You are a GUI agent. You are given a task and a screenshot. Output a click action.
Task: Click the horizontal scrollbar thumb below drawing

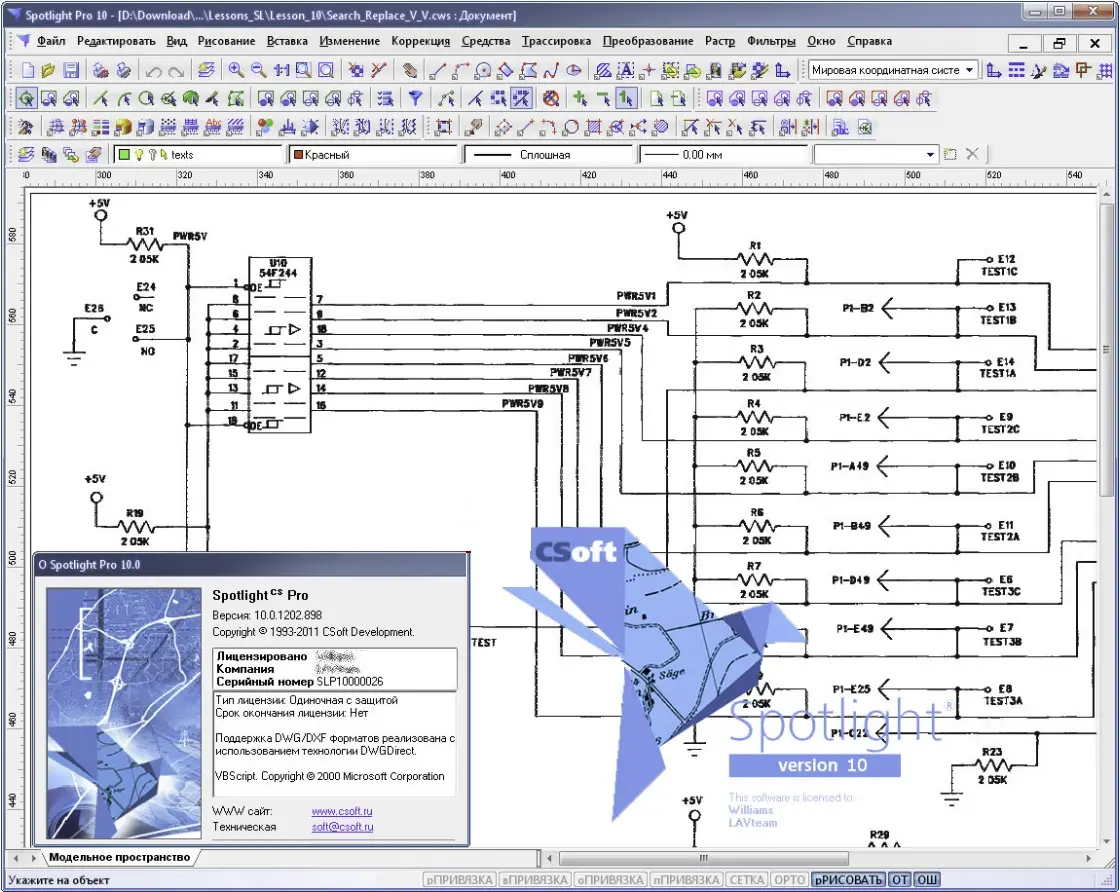coord(704,858)
